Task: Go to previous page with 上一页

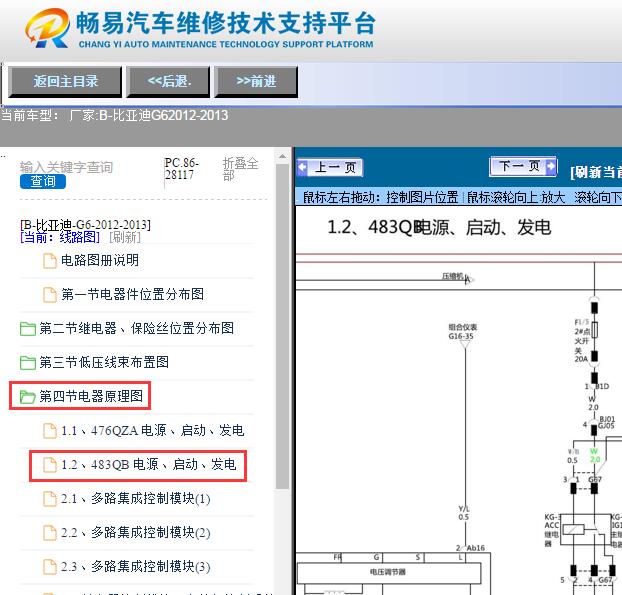Action: (x=330, y=167)
